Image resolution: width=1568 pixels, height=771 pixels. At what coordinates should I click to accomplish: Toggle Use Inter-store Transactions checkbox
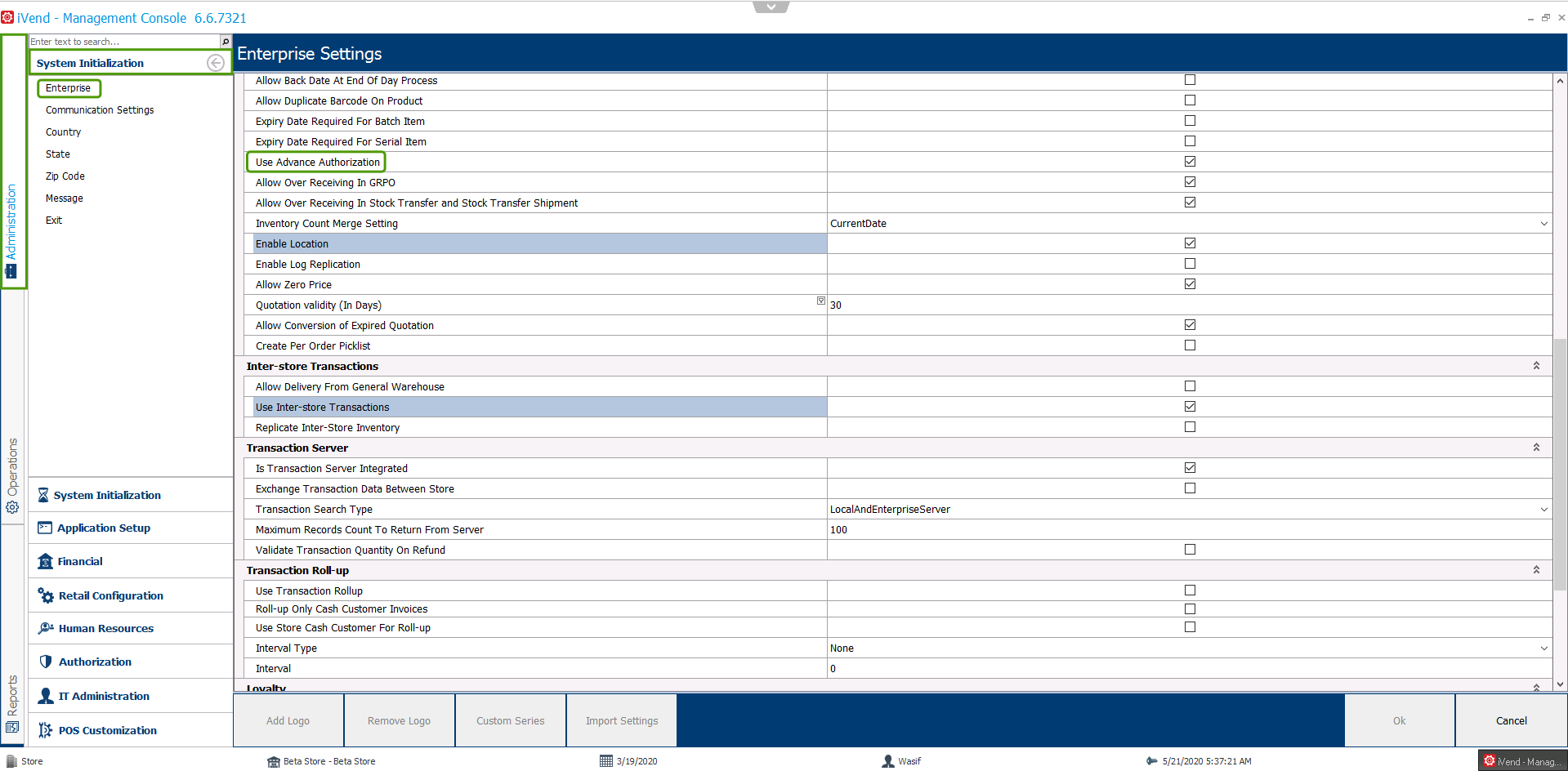1190,407
